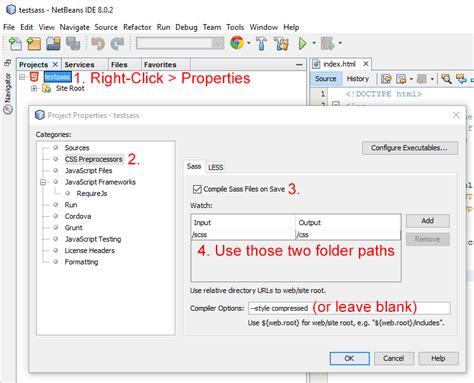Open the Run menu
This screenshot has width=474, height=383.
[163, 27]
